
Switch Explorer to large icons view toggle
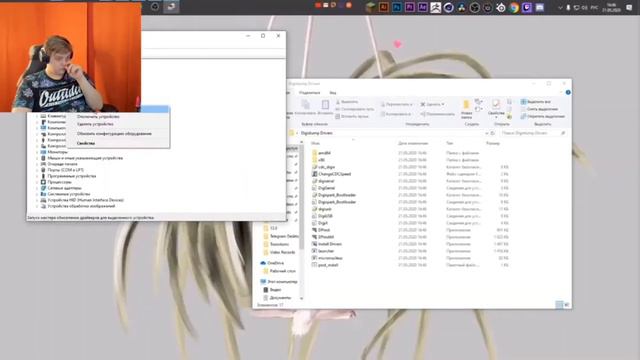[567, 304]
